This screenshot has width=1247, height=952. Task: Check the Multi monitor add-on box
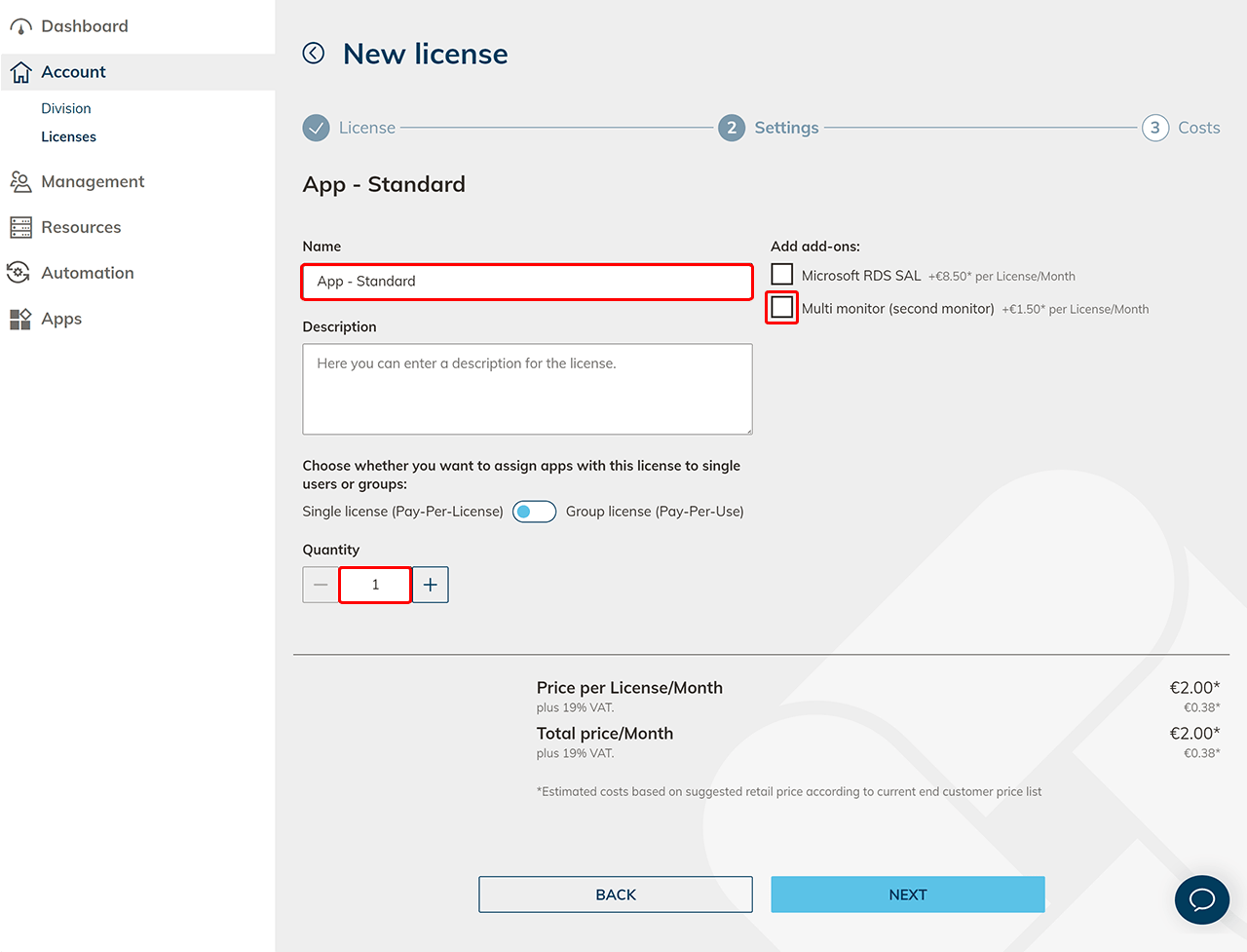tap(781, 308)
